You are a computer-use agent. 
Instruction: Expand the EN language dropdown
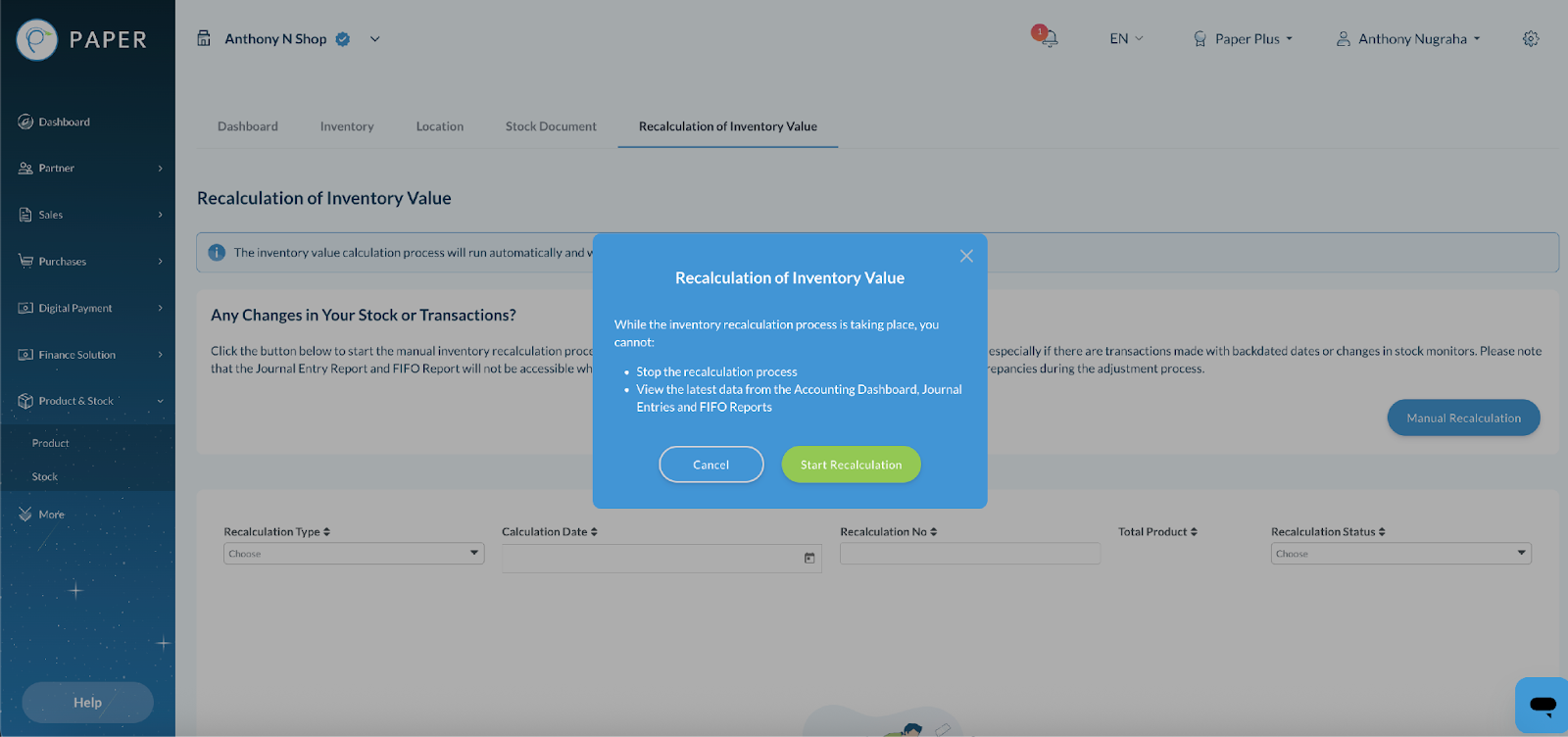(x=1126, y=39)
